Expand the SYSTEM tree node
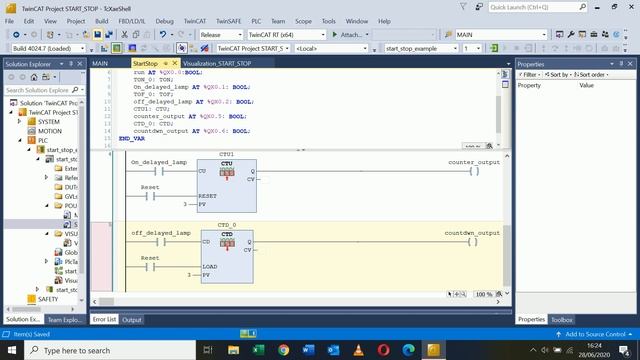 click(x=19, y=122)
